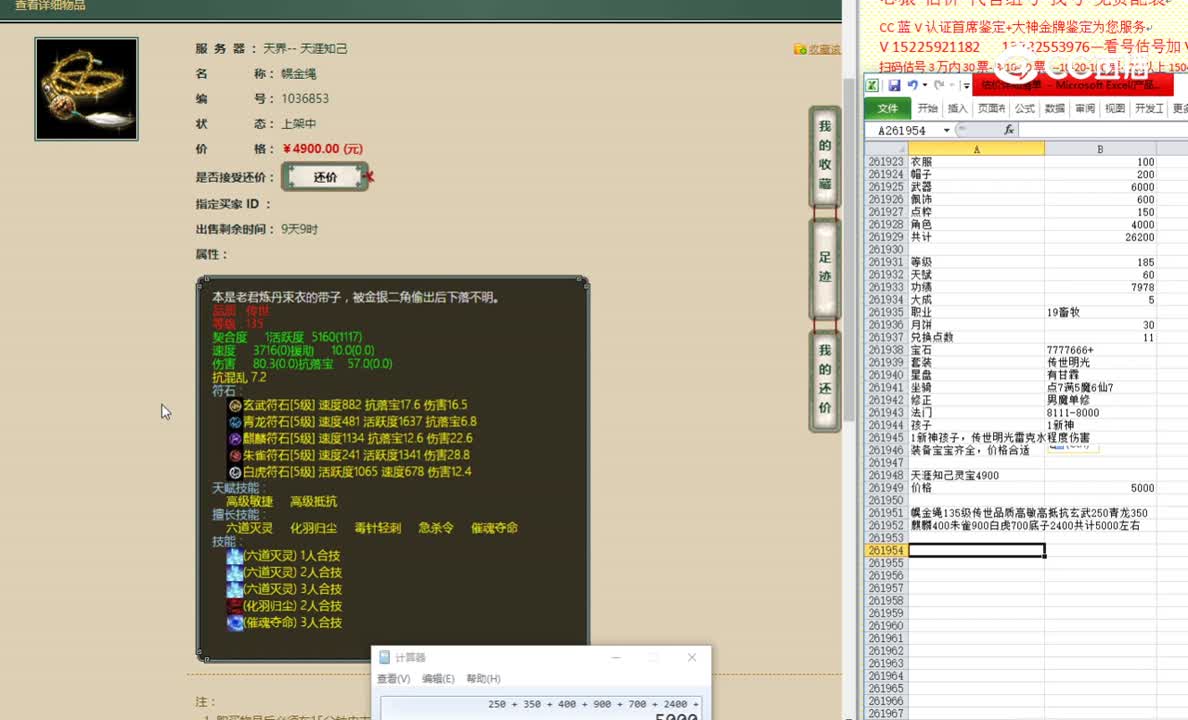Select cell containing 天涯知己灵宝4900
This screenshot has height=720, width=1188.
[x=976, y=475]
